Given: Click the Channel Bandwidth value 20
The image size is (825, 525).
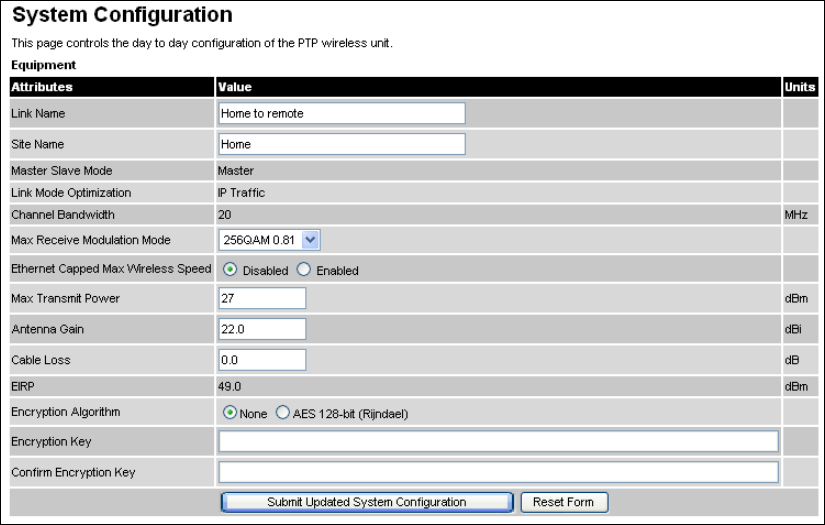Looking at the screenshot, I should point(225,215).
